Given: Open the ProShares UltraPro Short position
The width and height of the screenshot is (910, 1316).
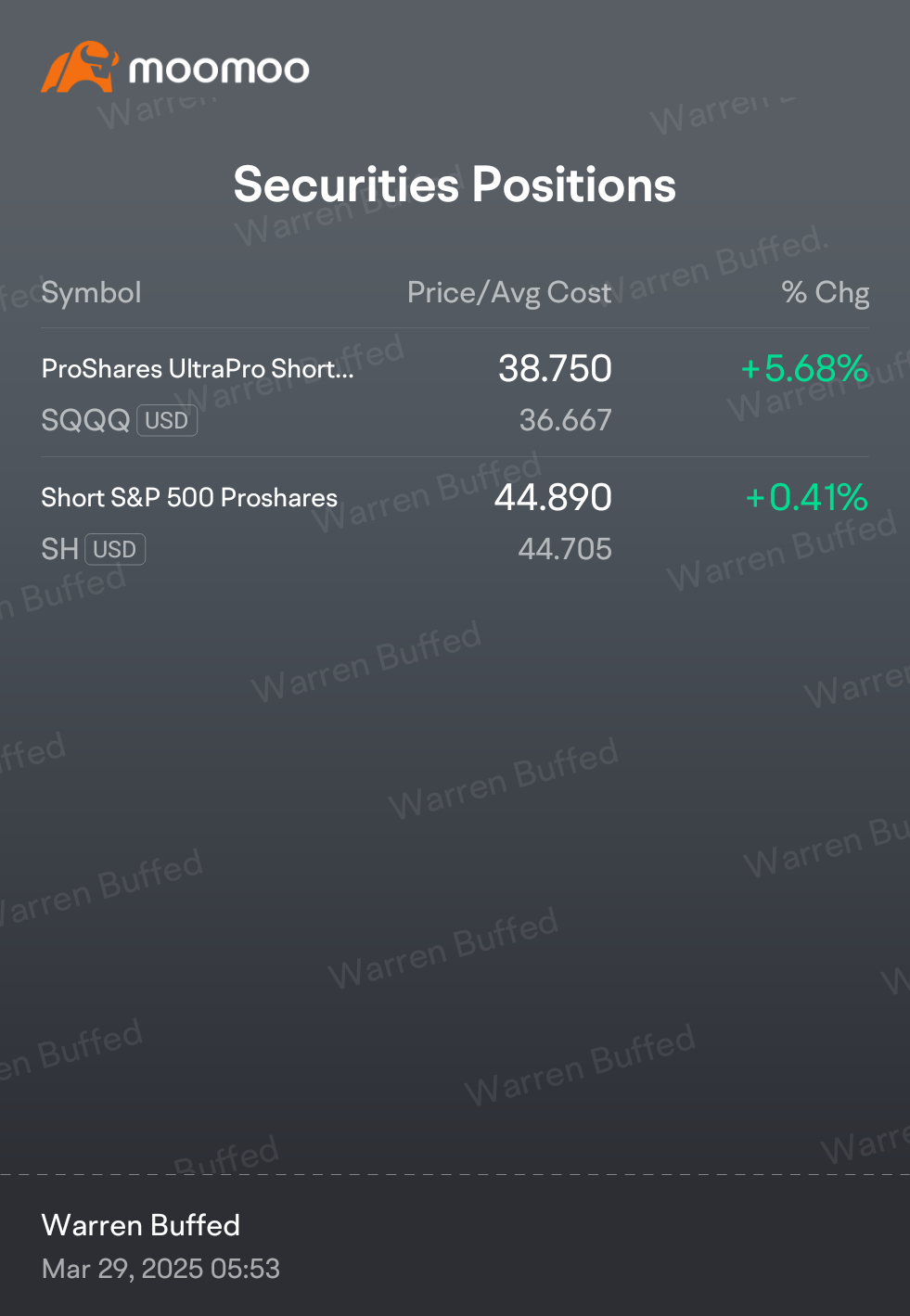Looking at the screenshot, I should [x=198, y=369].
